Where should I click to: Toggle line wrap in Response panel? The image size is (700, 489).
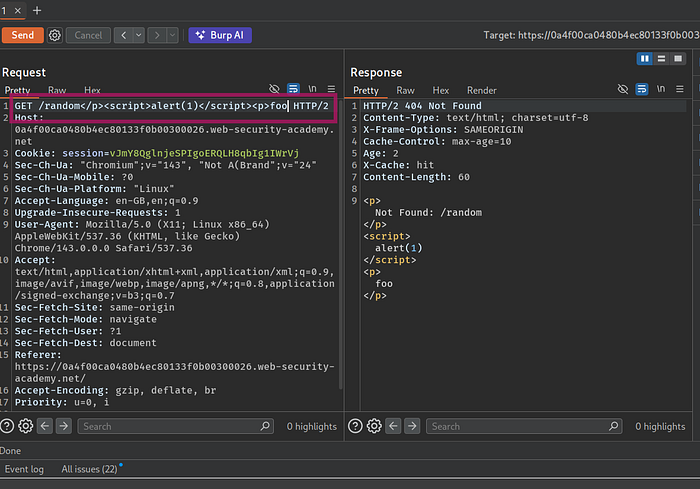coord(642,89)
